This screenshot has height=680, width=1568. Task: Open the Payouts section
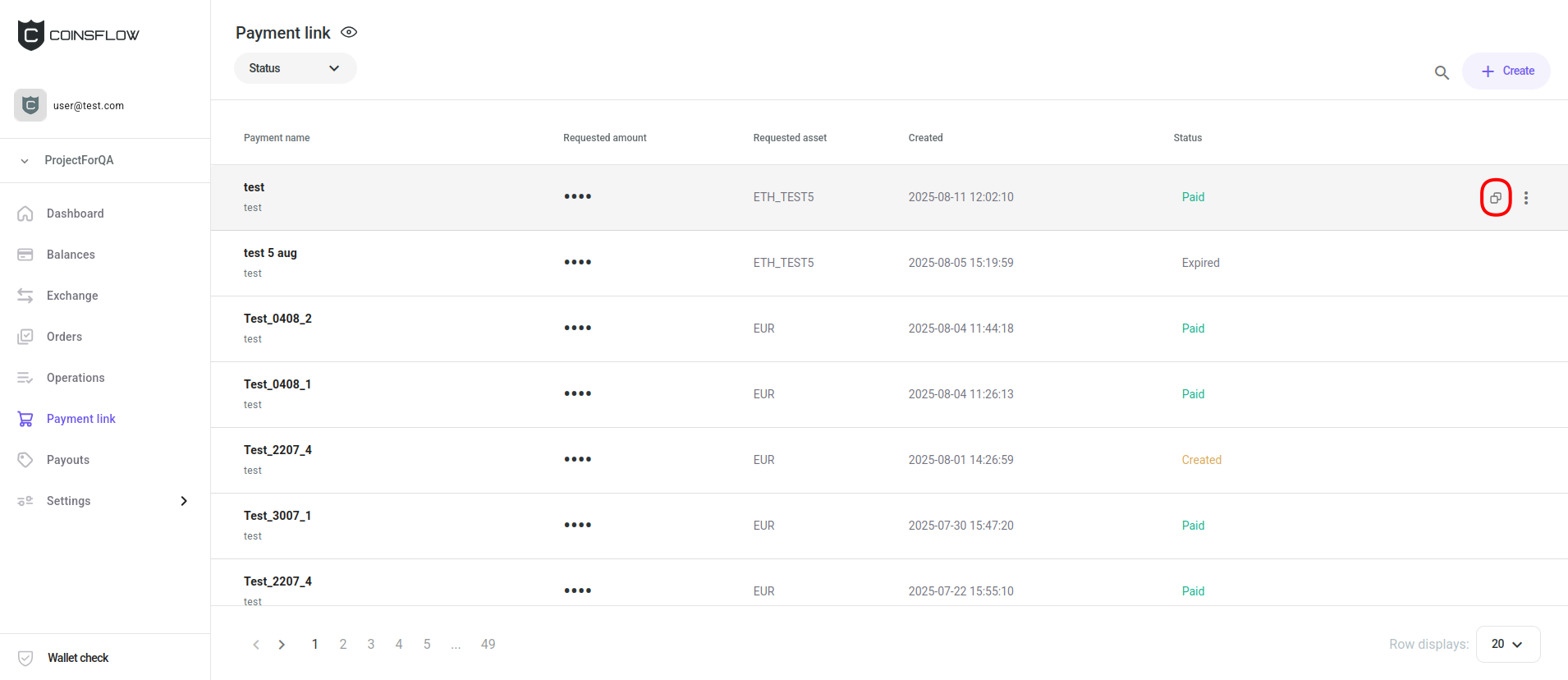point(67,460)
